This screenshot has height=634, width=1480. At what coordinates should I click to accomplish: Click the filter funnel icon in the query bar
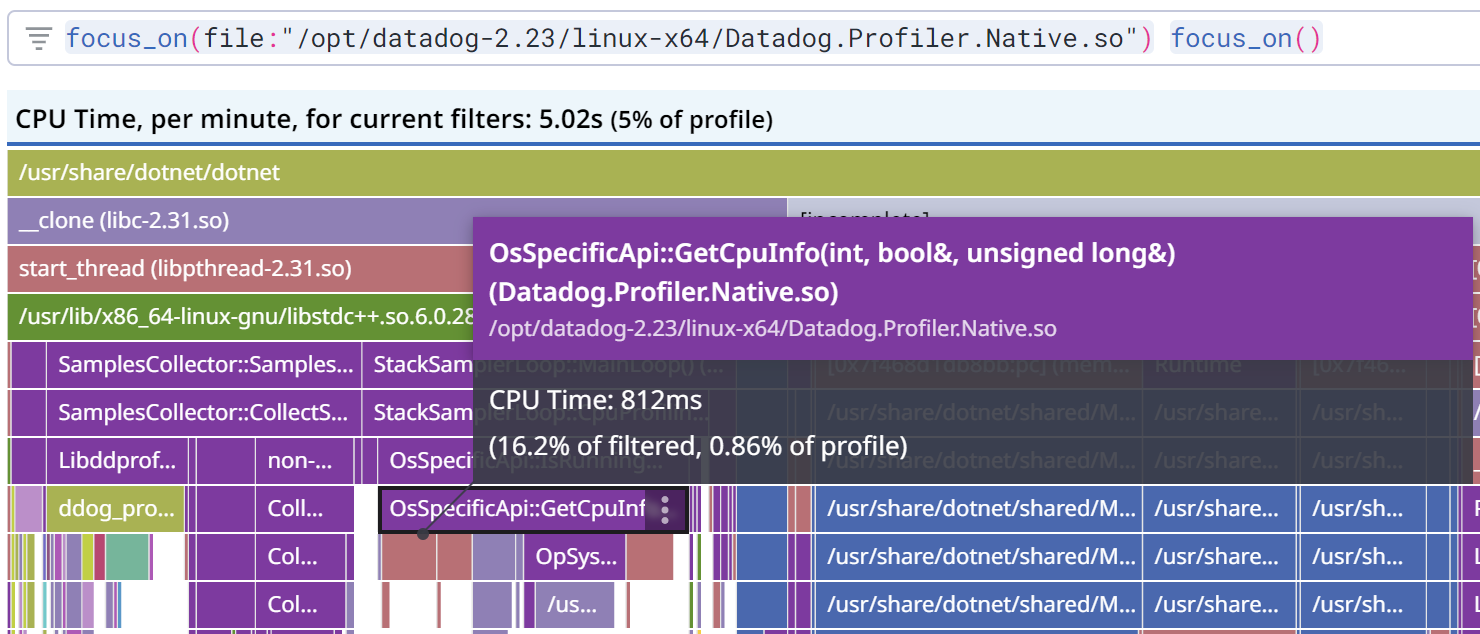38,37
